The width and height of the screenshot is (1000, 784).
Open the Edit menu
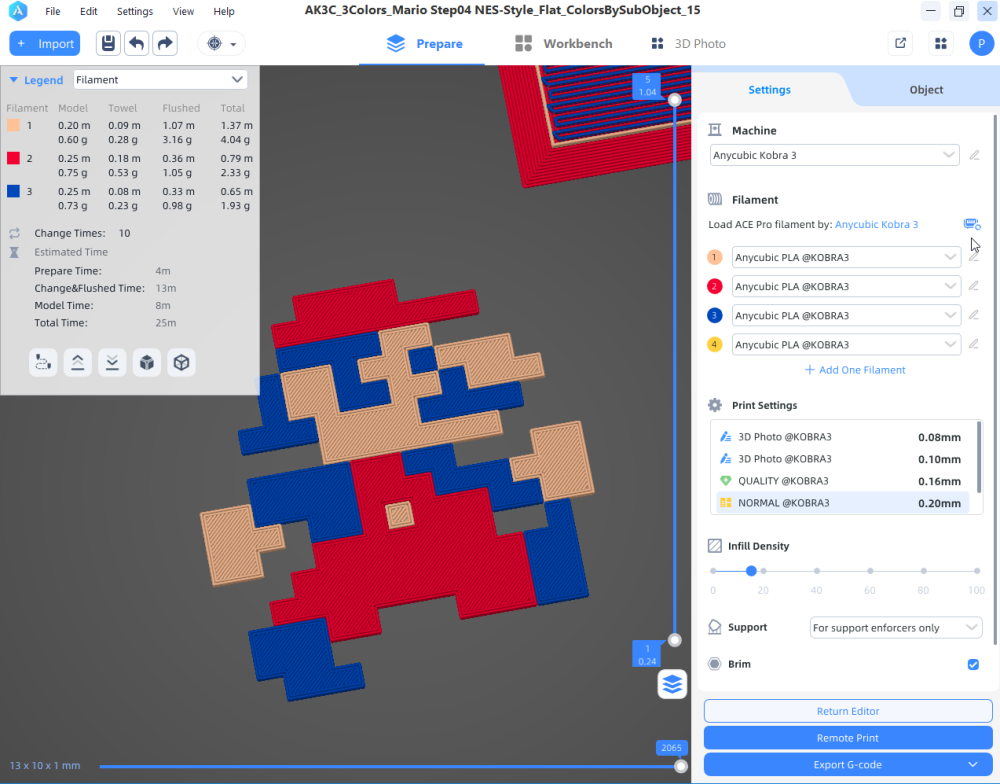[x=89, y=11]
